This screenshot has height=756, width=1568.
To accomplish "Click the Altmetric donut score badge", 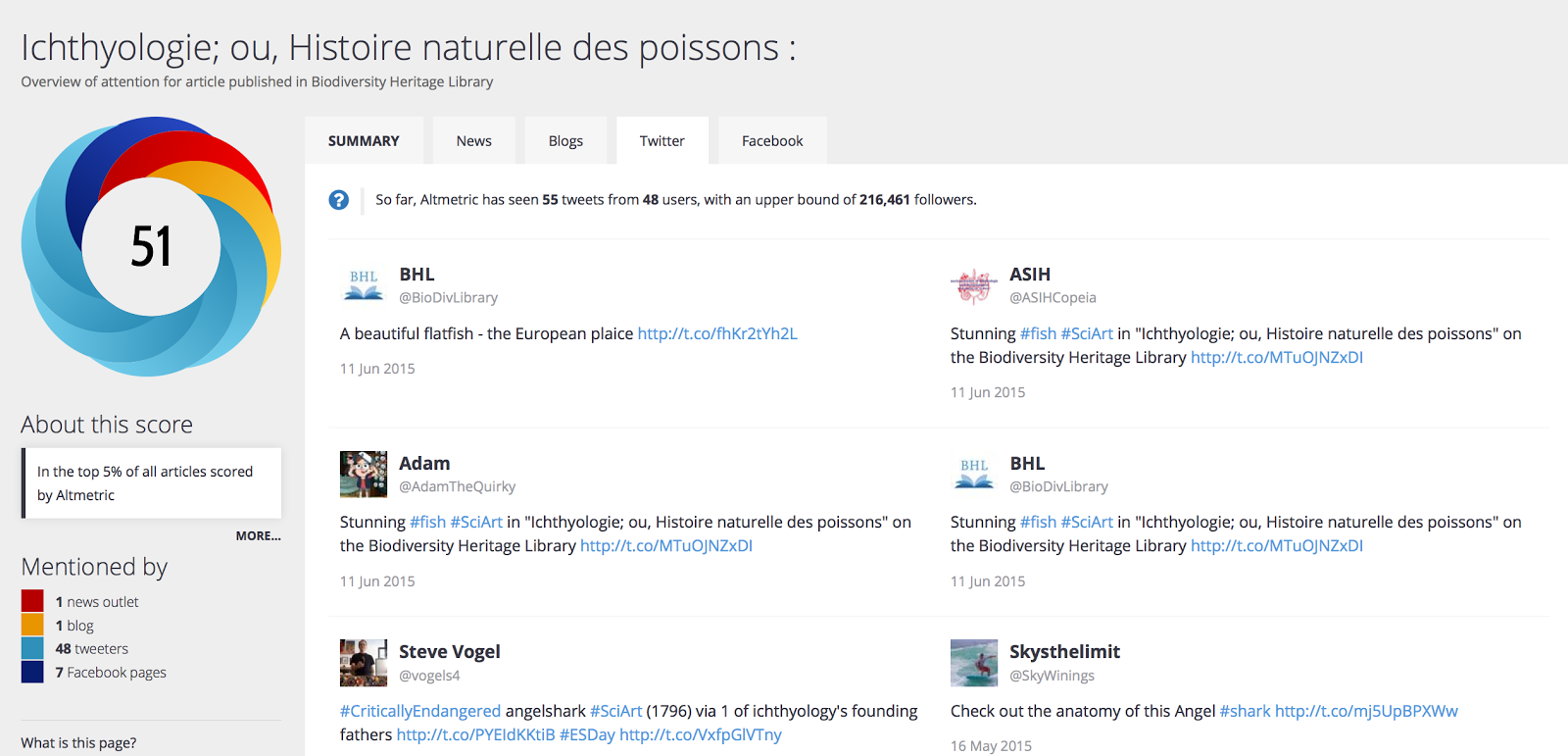I will pyautogui.click(x=151, y=246).
